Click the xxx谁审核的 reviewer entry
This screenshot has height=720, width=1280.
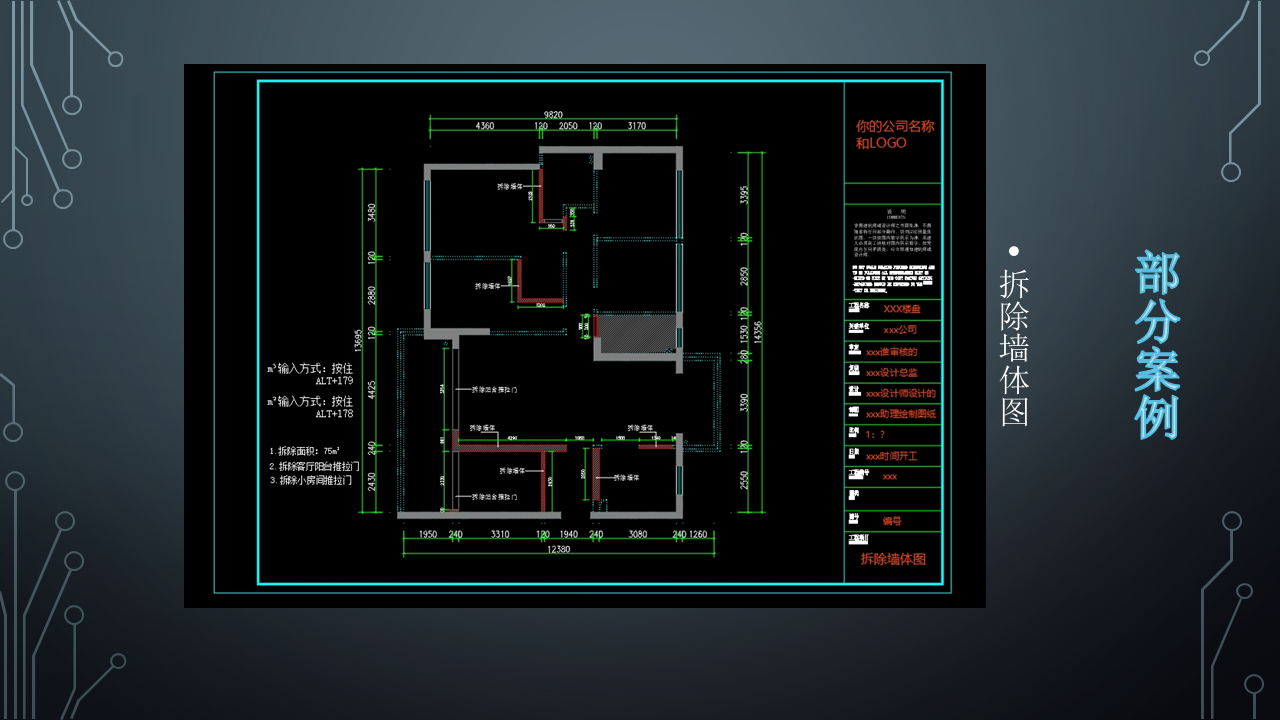coord(891,352)
